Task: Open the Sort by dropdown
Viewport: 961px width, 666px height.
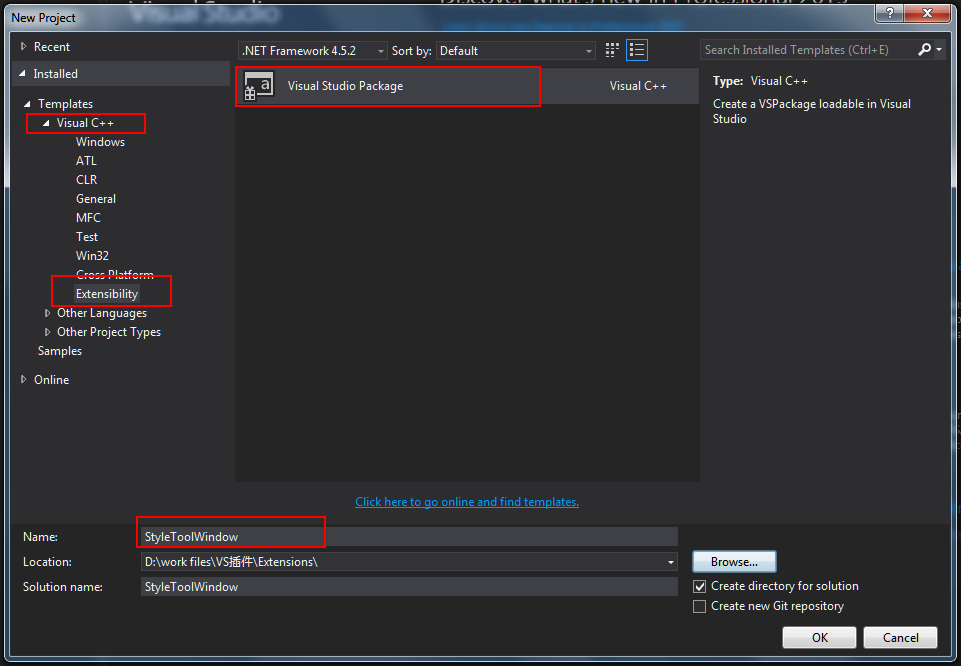Action: [516, 50]
